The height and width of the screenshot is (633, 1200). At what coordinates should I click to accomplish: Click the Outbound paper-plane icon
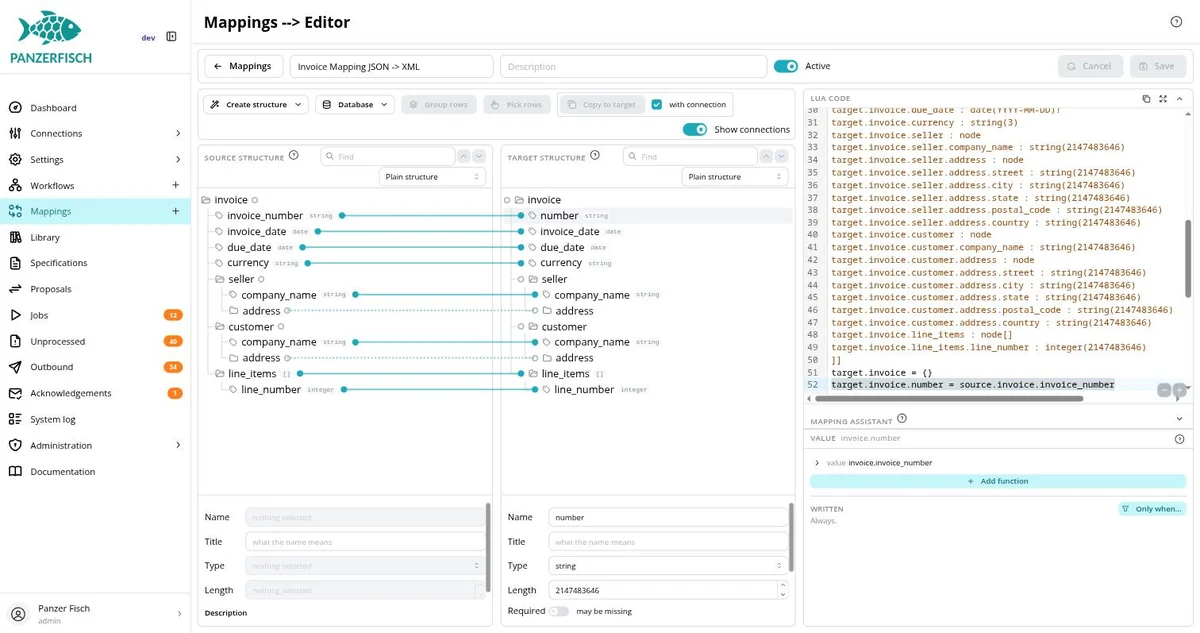tap(15, 367)
